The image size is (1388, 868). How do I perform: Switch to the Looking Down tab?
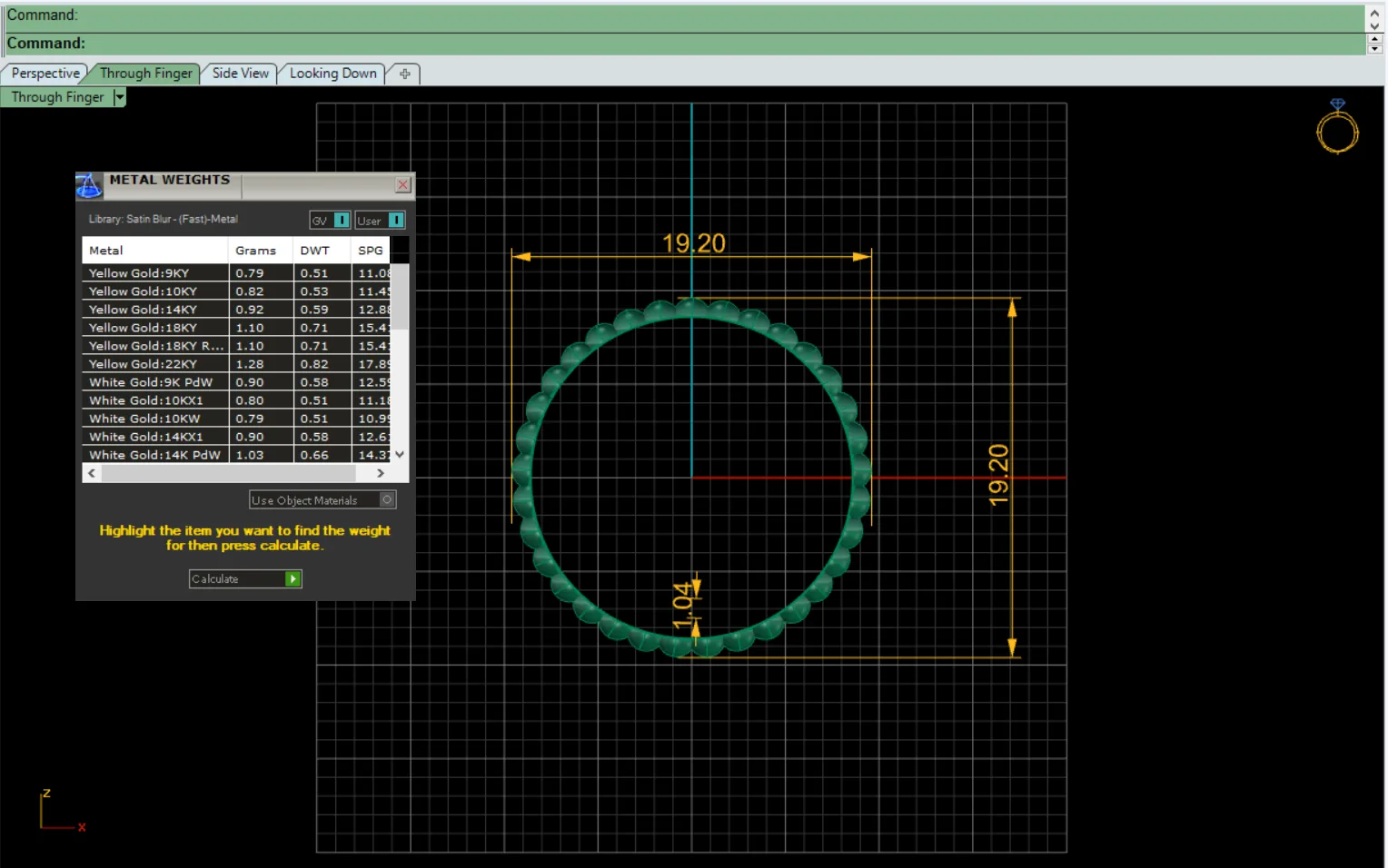point(332,74)
